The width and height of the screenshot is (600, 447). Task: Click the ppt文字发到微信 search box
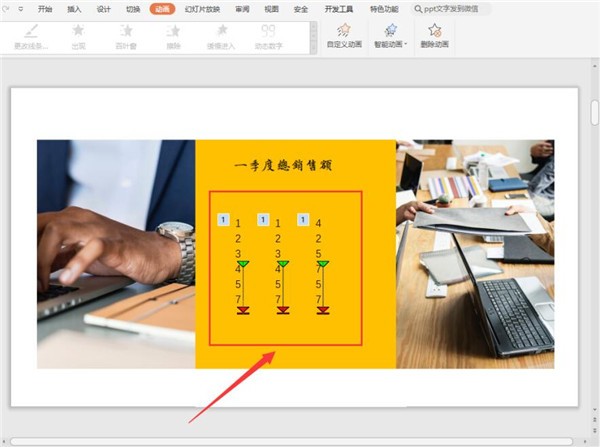pos(451,9)
